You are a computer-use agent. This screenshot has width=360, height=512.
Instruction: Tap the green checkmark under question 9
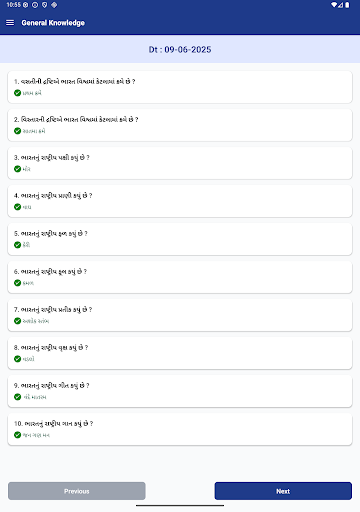click(x=18, y=397)
